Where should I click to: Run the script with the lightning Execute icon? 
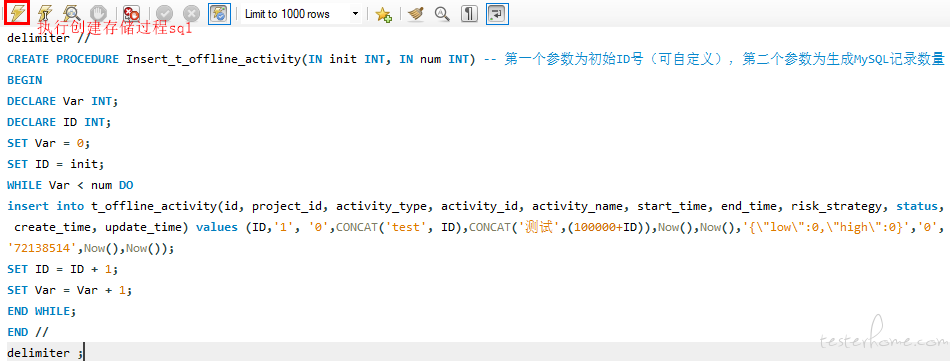[x=18, y=13]
